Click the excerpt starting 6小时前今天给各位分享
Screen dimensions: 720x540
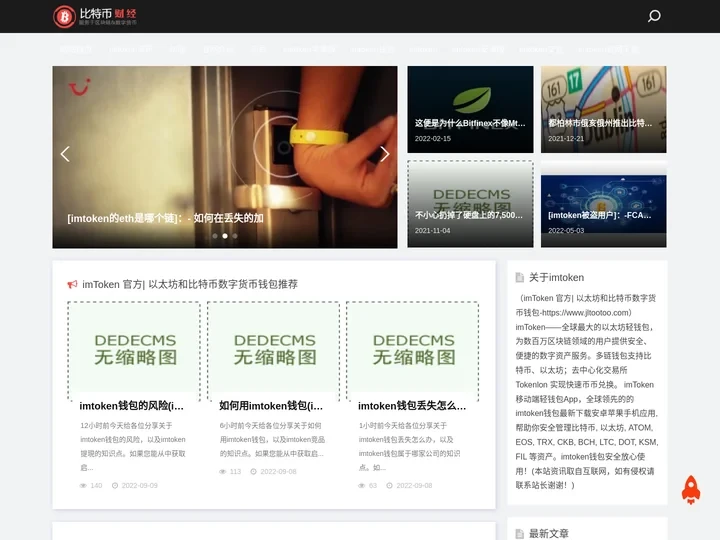[x=272, y=439]
